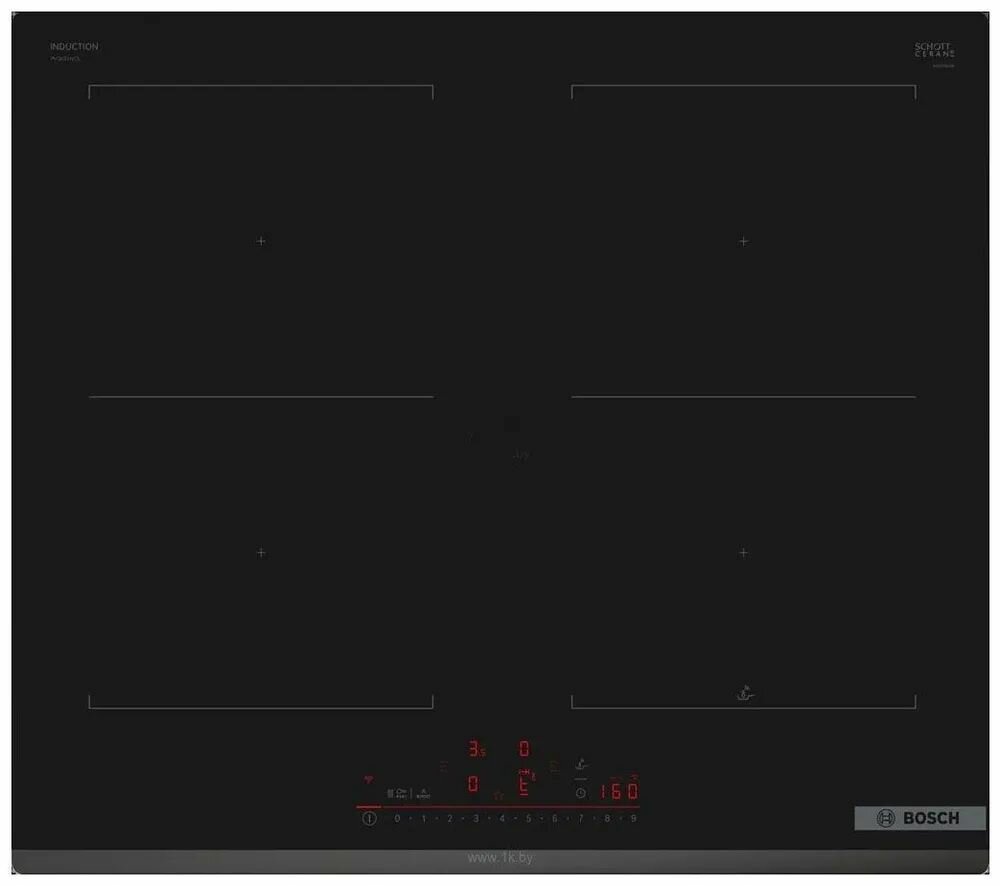The height and width of the screenshot is (886, 1000).
Task: Activate the PowerBoost function icon
Action: [x=423, y=793]
